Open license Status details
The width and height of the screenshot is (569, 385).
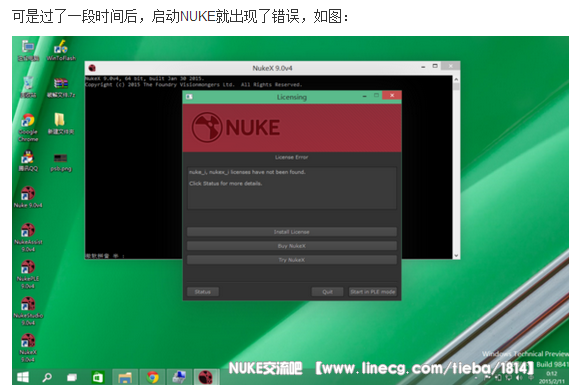click(x=202, y=292)
